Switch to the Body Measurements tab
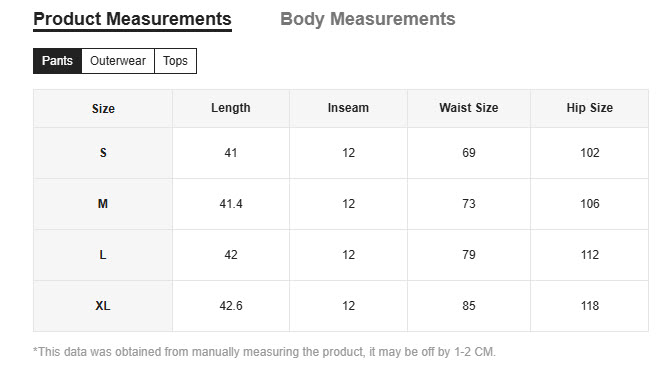This screenshot has height=365, width=664. pyautogui.click(x=368, y=19)
